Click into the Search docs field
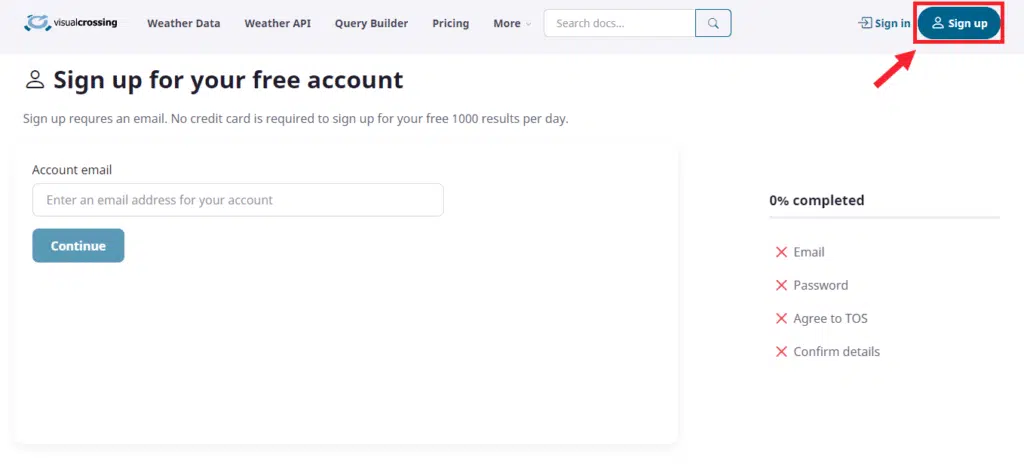 (x=619, y=23)
